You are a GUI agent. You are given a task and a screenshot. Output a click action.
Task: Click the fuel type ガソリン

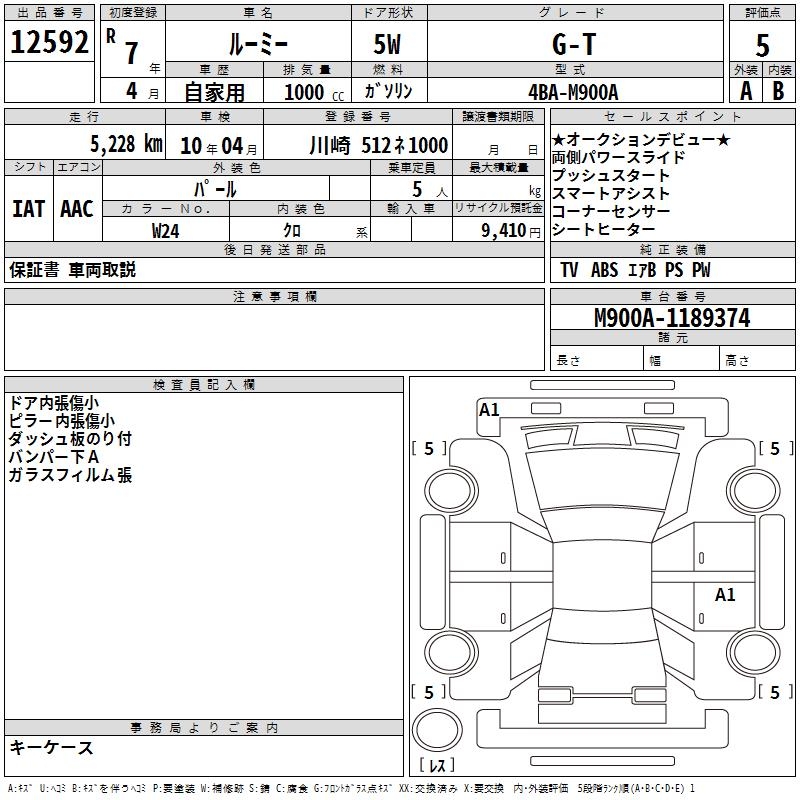(x=388, y=91)
